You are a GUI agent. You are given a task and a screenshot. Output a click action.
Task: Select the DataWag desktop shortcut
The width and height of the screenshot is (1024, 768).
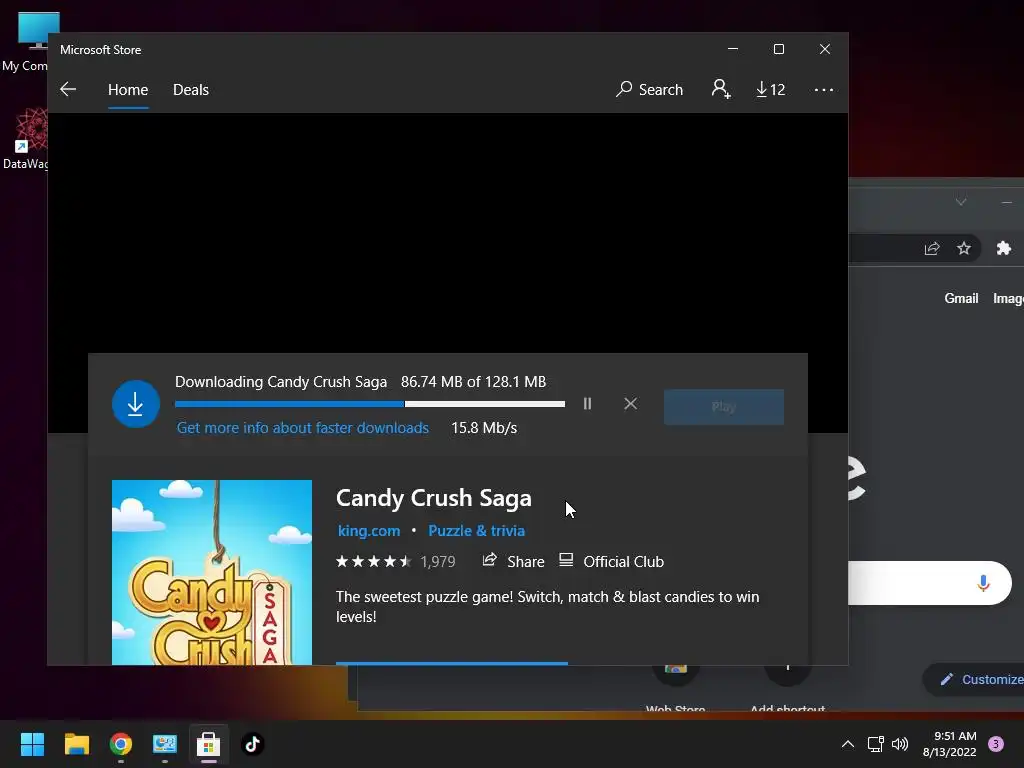pos(25,140)
